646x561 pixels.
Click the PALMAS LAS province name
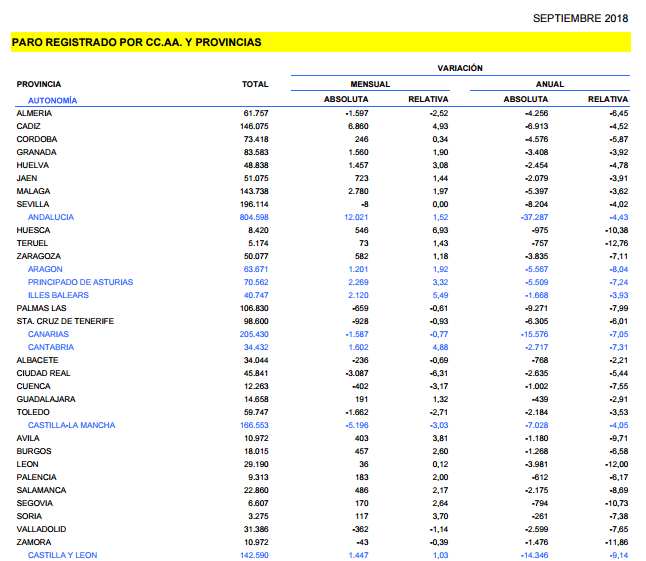(x=41, y=308)
